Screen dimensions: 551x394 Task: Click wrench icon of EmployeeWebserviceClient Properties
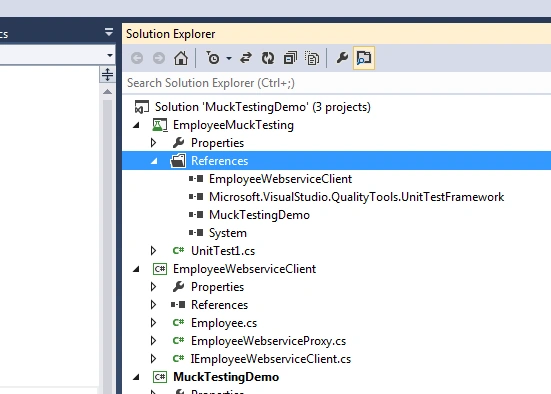(x=179, y=287)
